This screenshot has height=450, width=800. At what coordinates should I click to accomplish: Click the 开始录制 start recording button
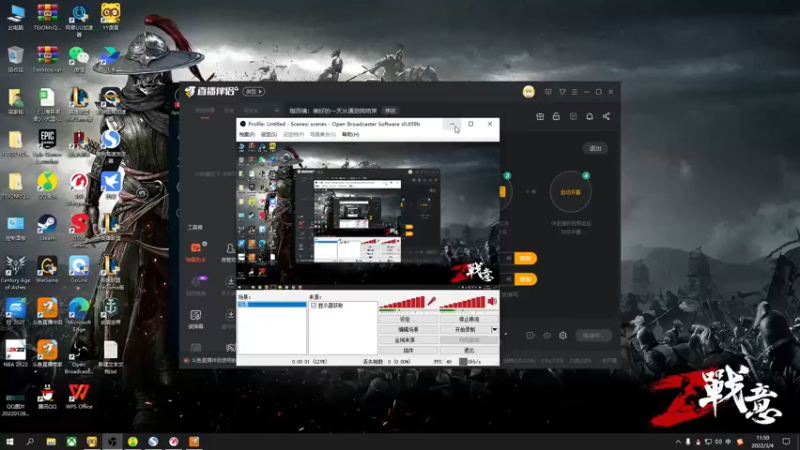[x=465, y=330]
